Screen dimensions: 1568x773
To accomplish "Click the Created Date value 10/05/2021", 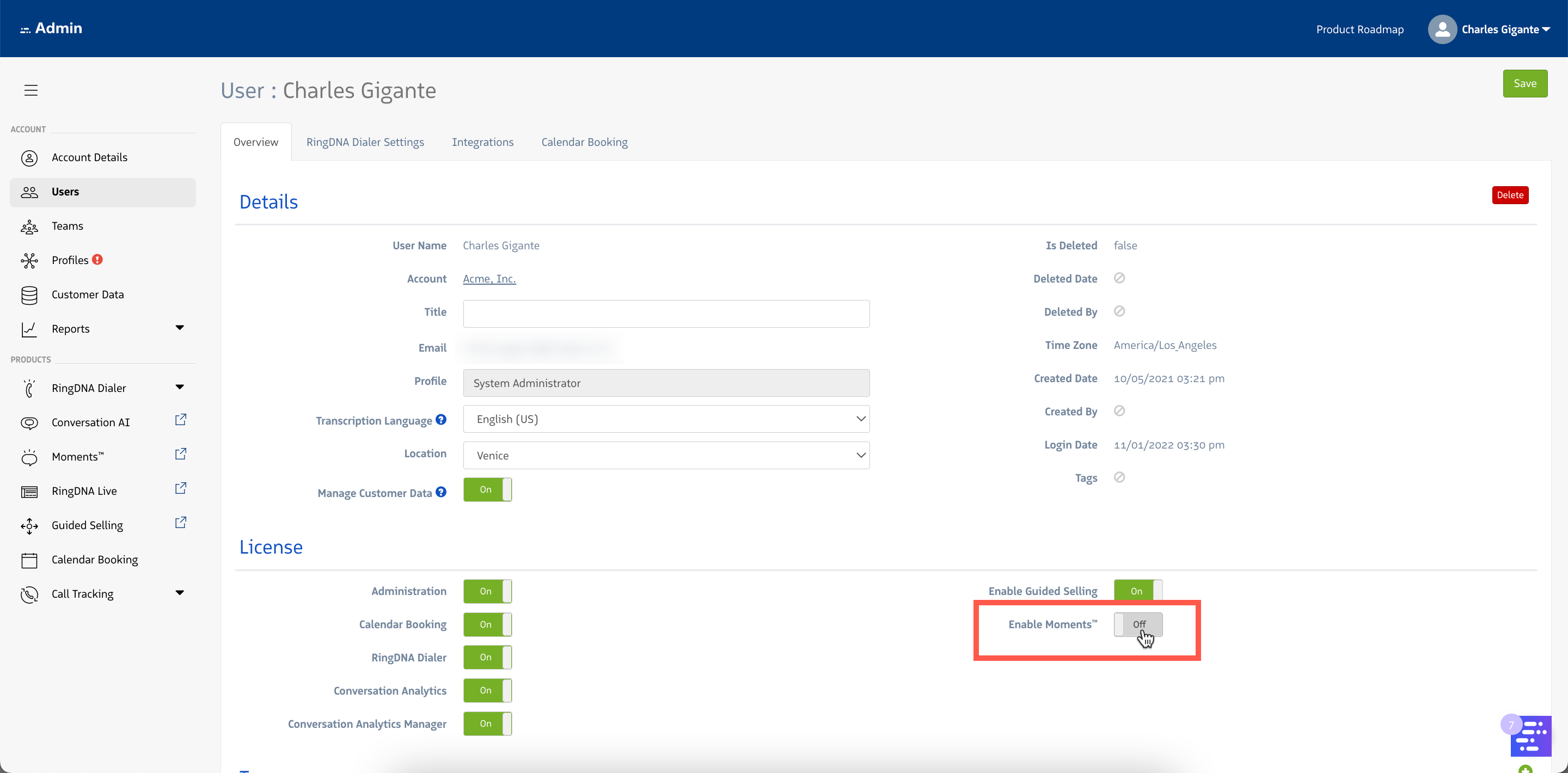I will pos(1169,378).
